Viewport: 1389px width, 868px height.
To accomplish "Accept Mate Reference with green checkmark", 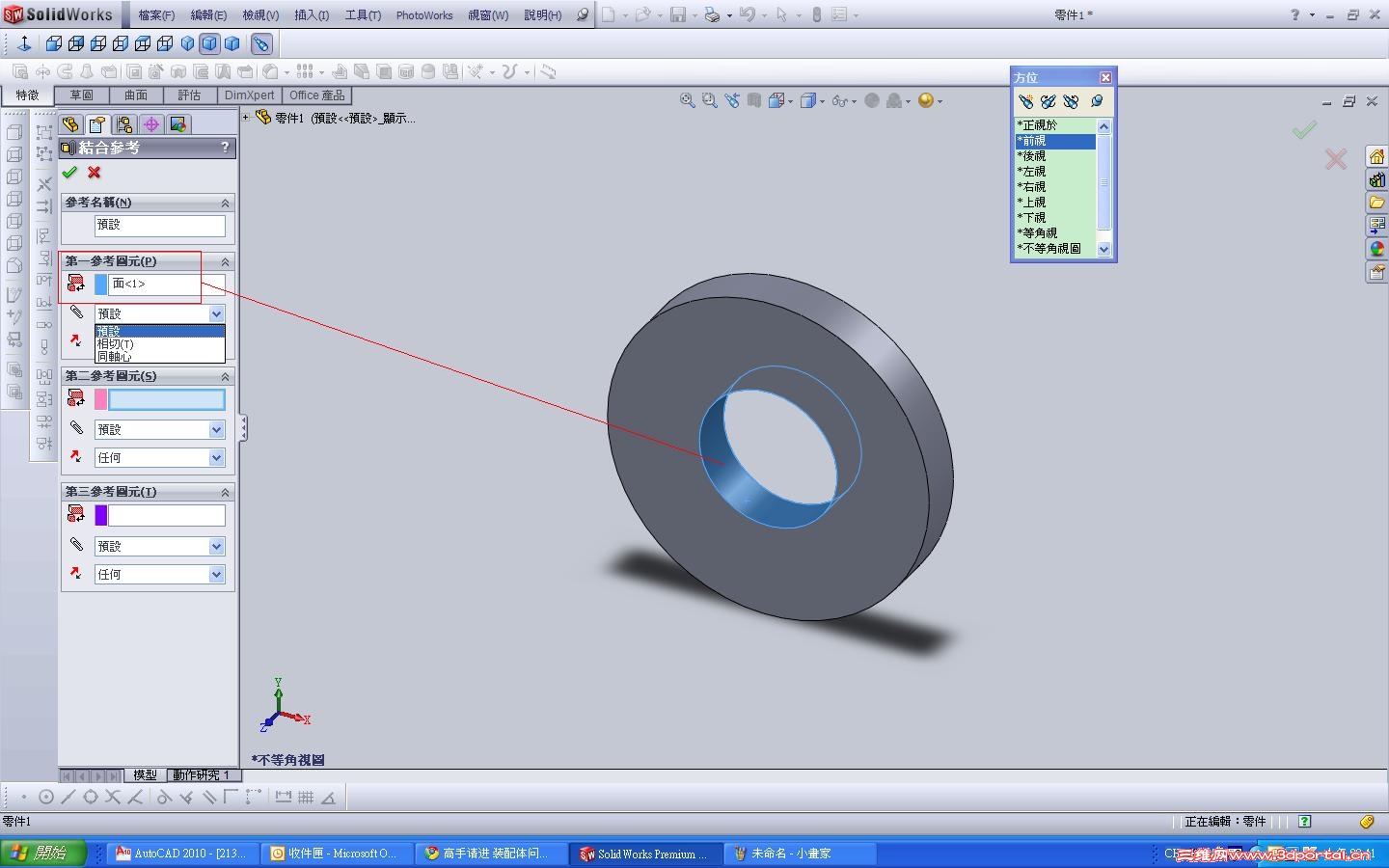I will [x=69, y=173].
